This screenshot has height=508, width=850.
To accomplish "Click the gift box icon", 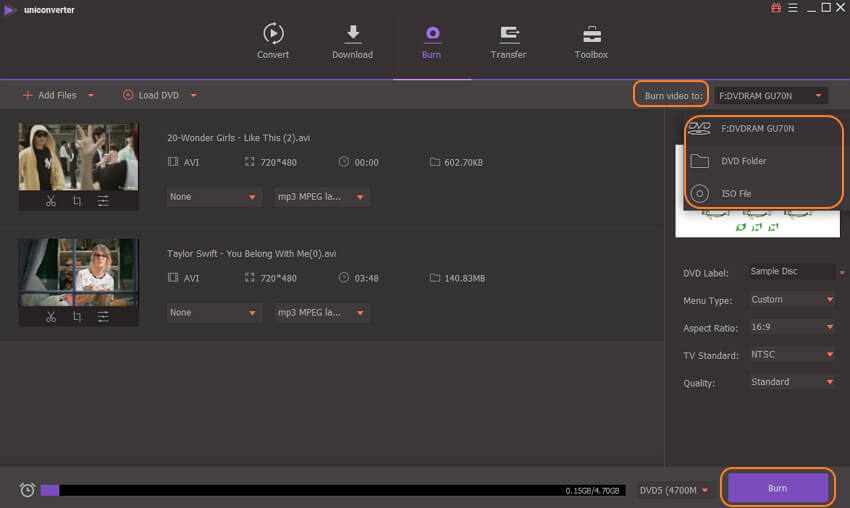I will click(776, 8).
